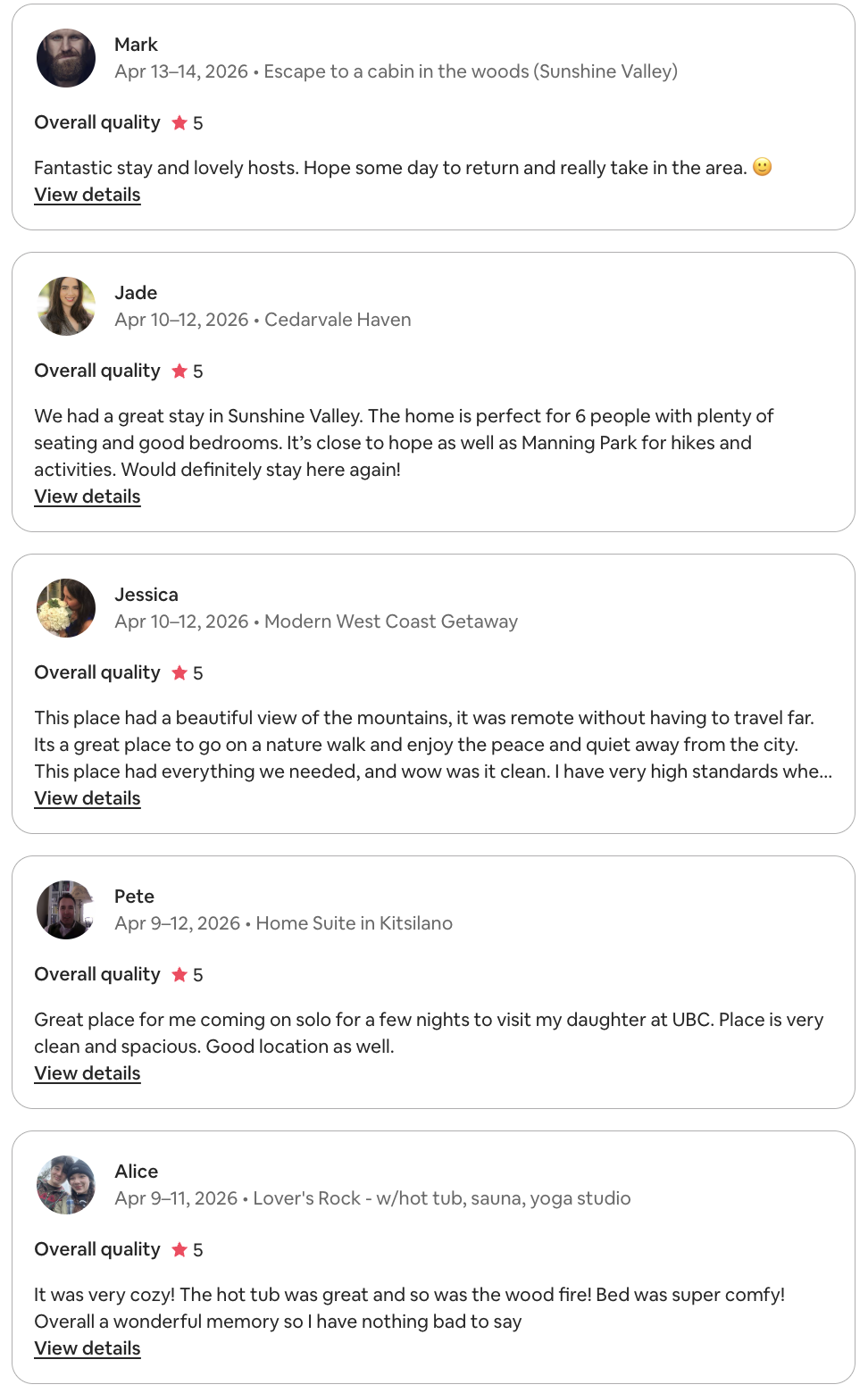868x1393 pixels.
Task: Open View details on Alice's review
Action: tap(88, 1348)
